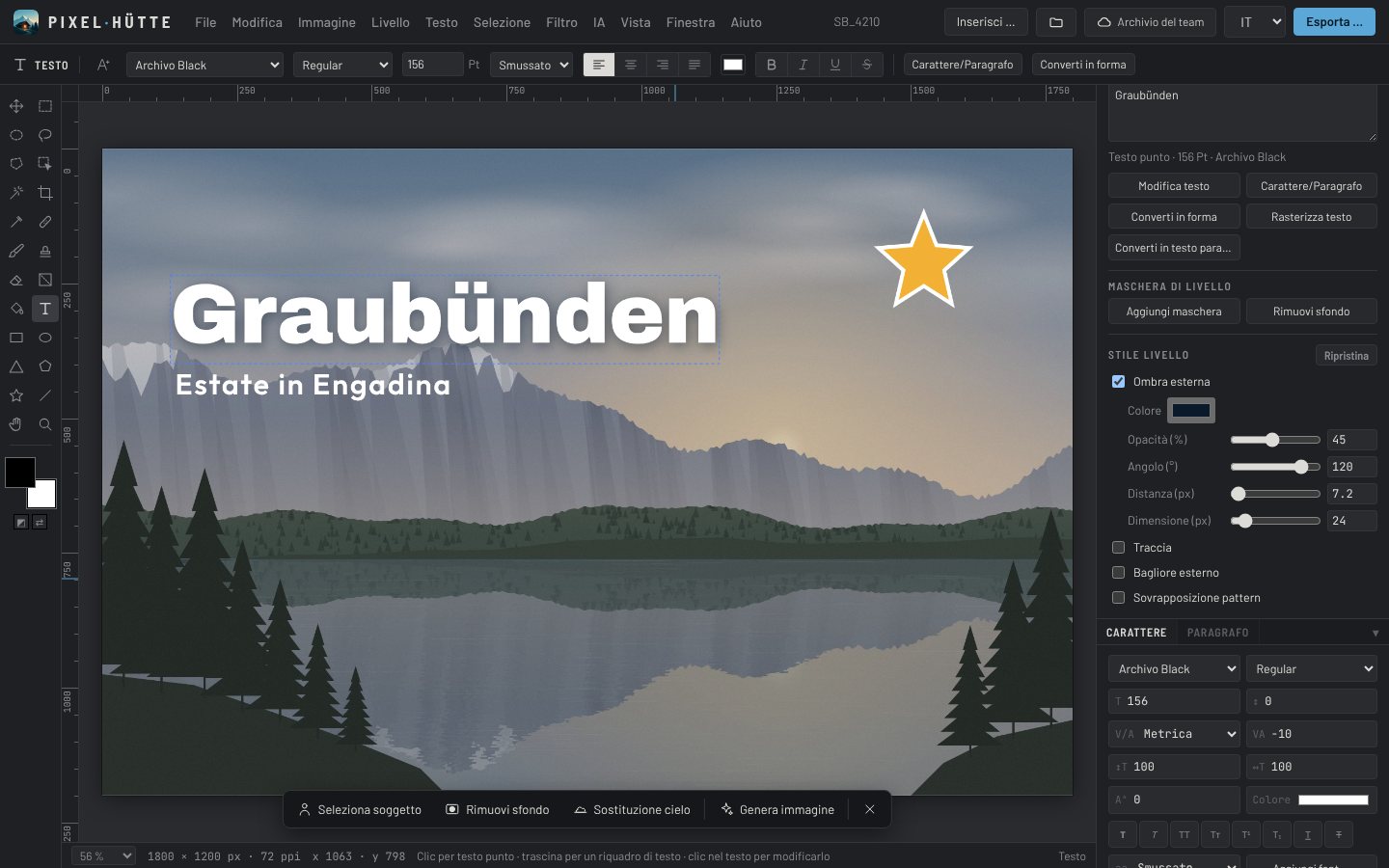Select the Paint Bucket tool
The height and width of the screenshot is (868, 1389).
(16, 309)
